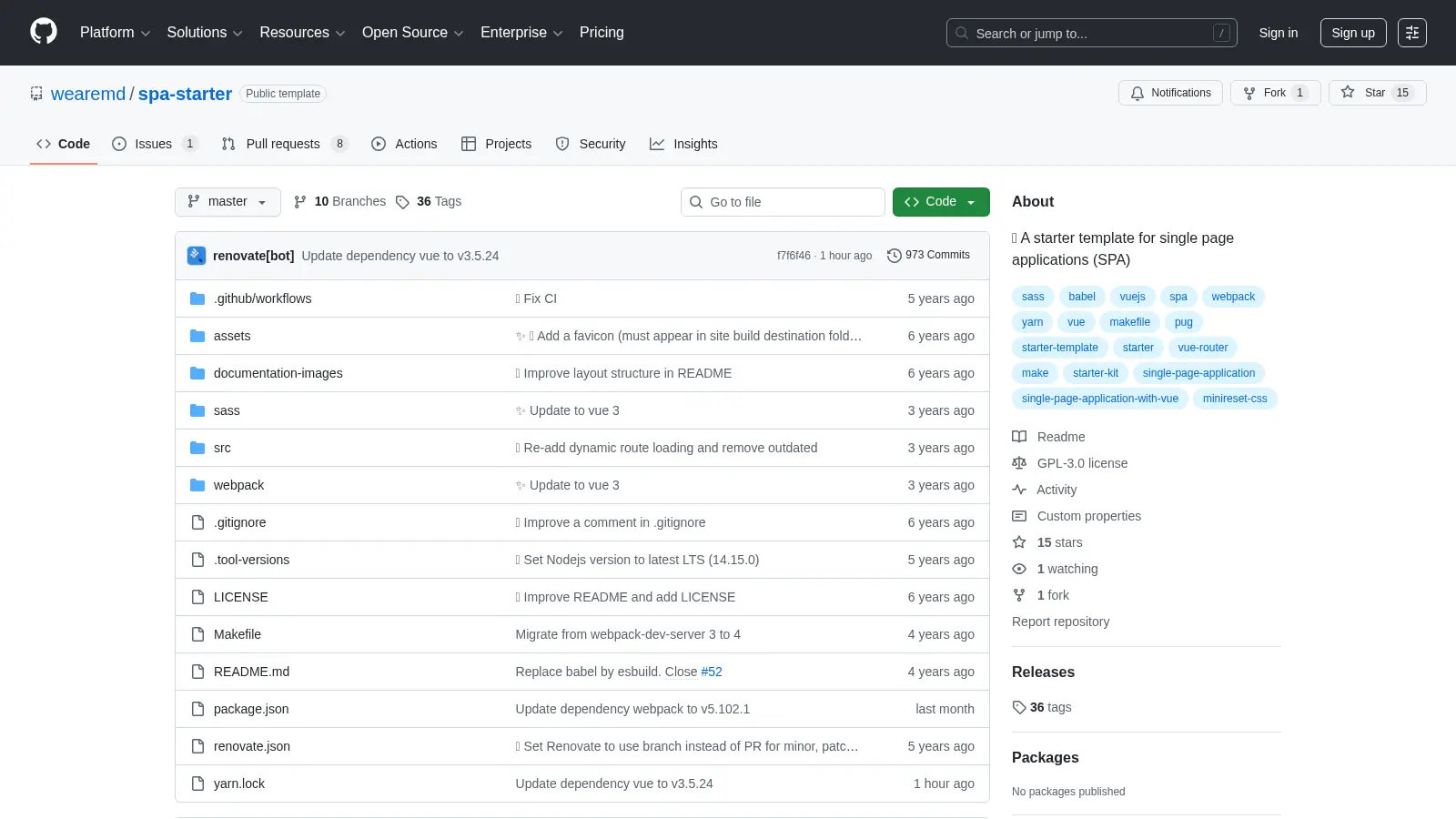Open the Releases heading link
The height and width of the screenshot is (819, 1456).
1043,672
